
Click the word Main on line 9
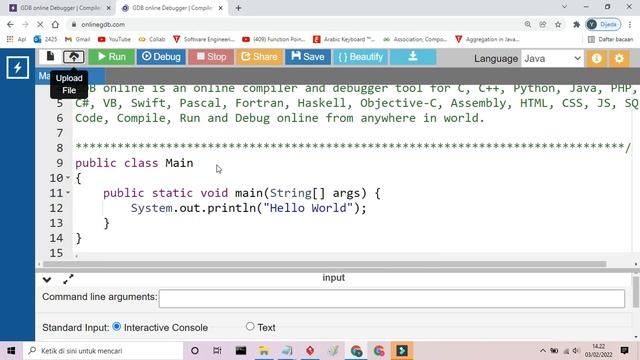(x=179, y=163)
